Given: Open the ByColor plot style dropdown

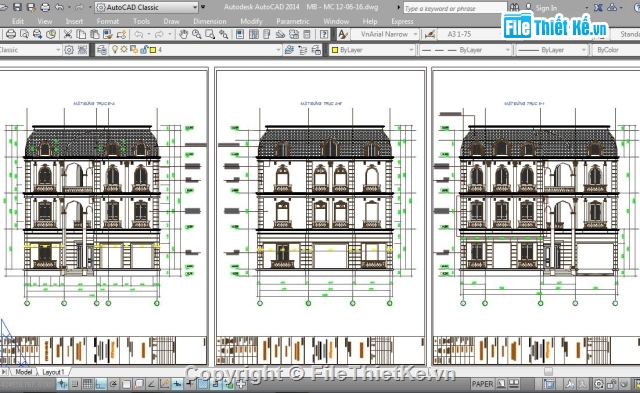Looking at the screenshot, I should pos(616,50).
